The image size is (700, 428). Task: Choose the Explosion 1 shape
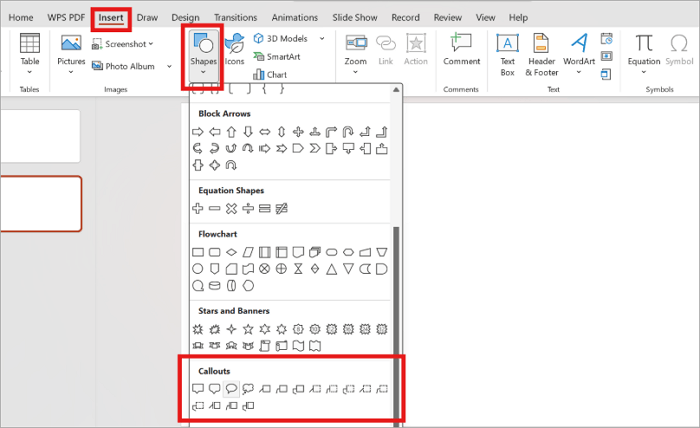point(198,329)
